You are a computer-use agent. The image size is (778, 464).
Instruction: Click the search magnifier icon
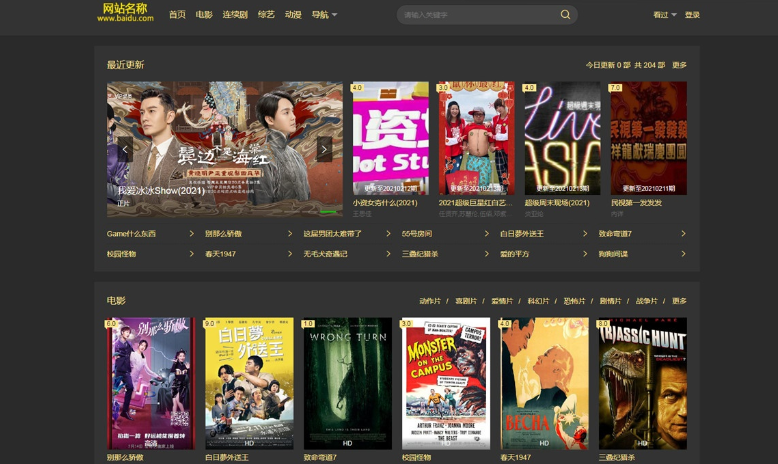point(565,15)
